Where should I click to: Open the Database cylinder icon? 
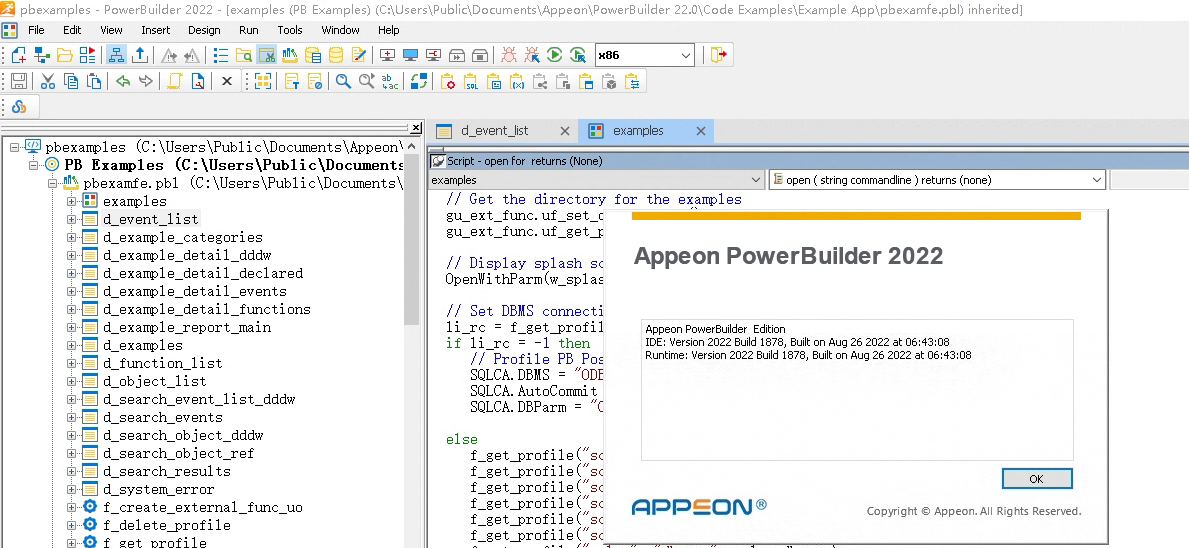(335, 55)
